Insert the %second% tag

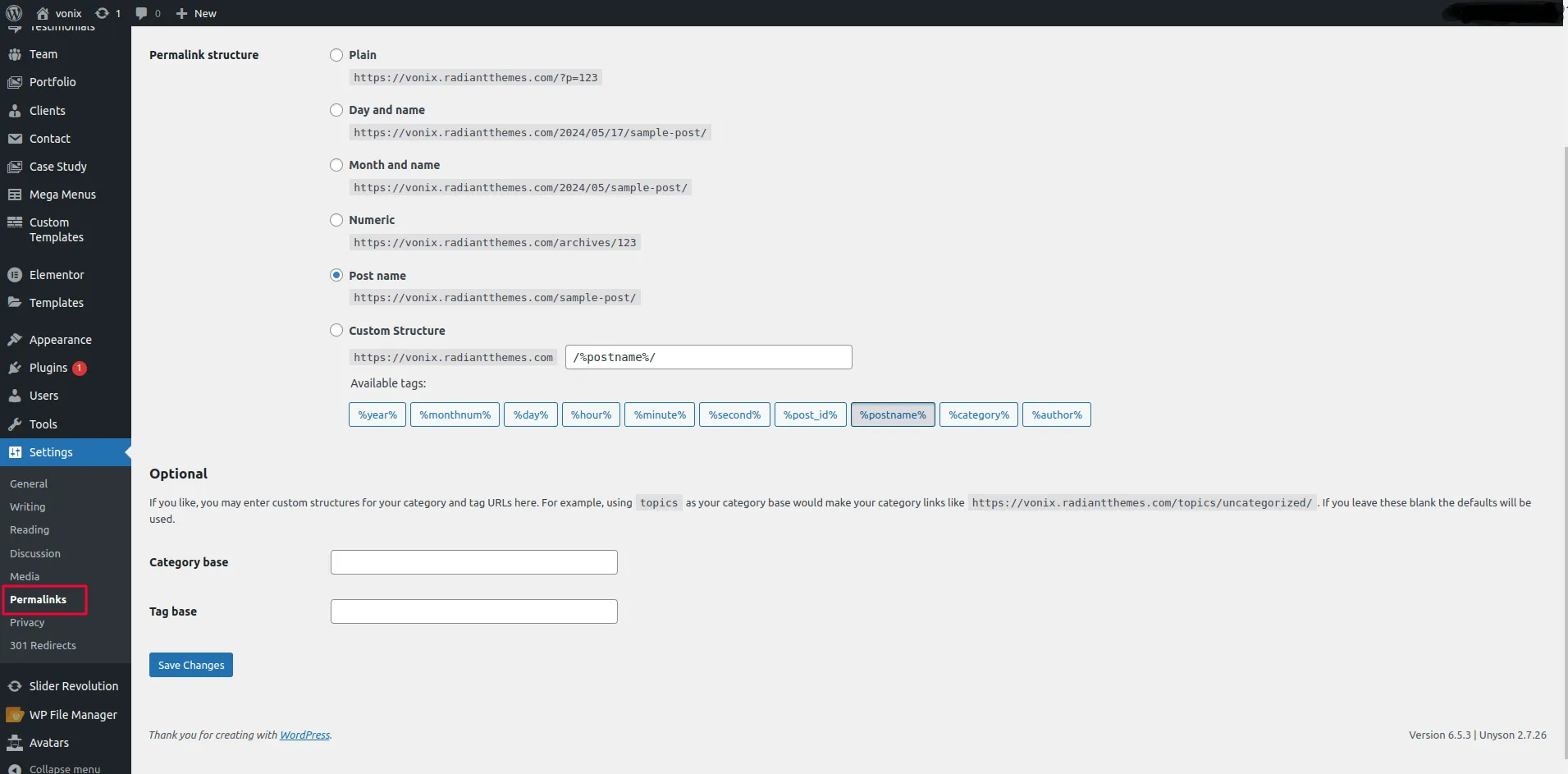pyautogui.click(x=734, y=414)
